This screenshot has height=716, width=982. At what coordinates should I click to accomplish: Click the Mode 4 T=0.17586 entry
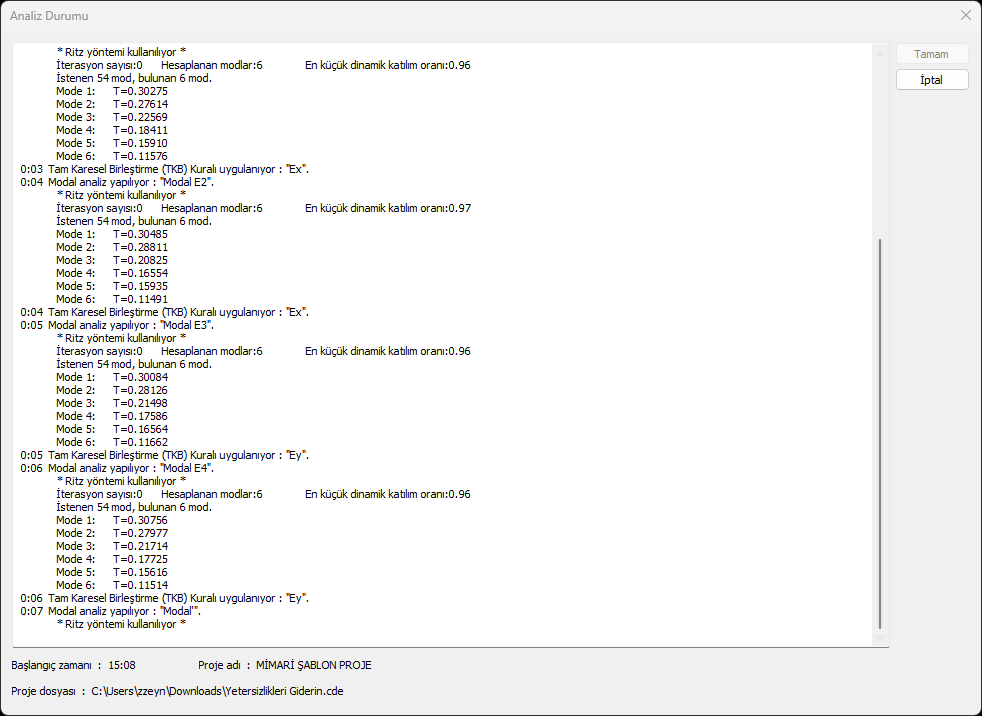pos(112,416)
